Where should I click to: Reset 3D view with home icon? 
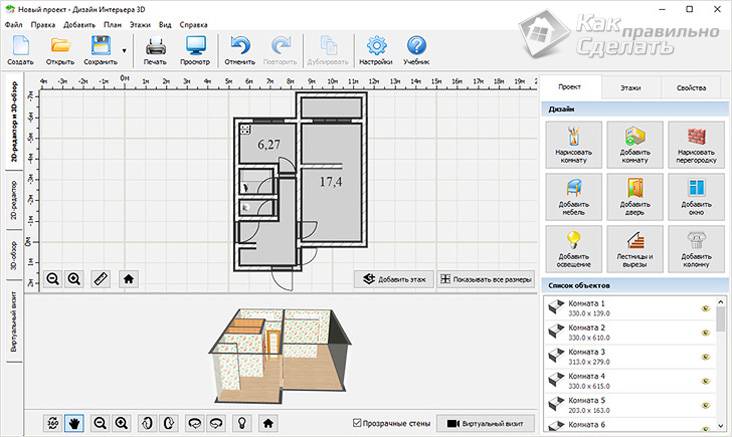pos(268,423)
